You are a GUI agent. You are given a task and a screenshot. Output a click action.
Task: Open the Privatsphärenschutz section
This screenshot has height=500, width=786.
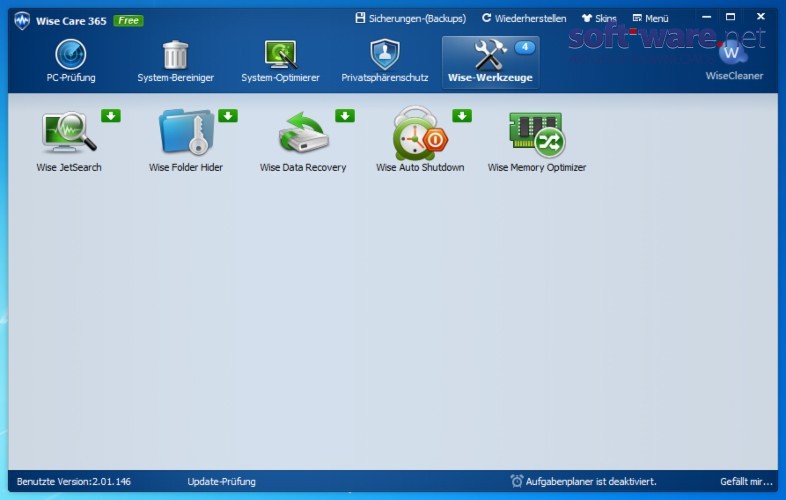[384, 62]
